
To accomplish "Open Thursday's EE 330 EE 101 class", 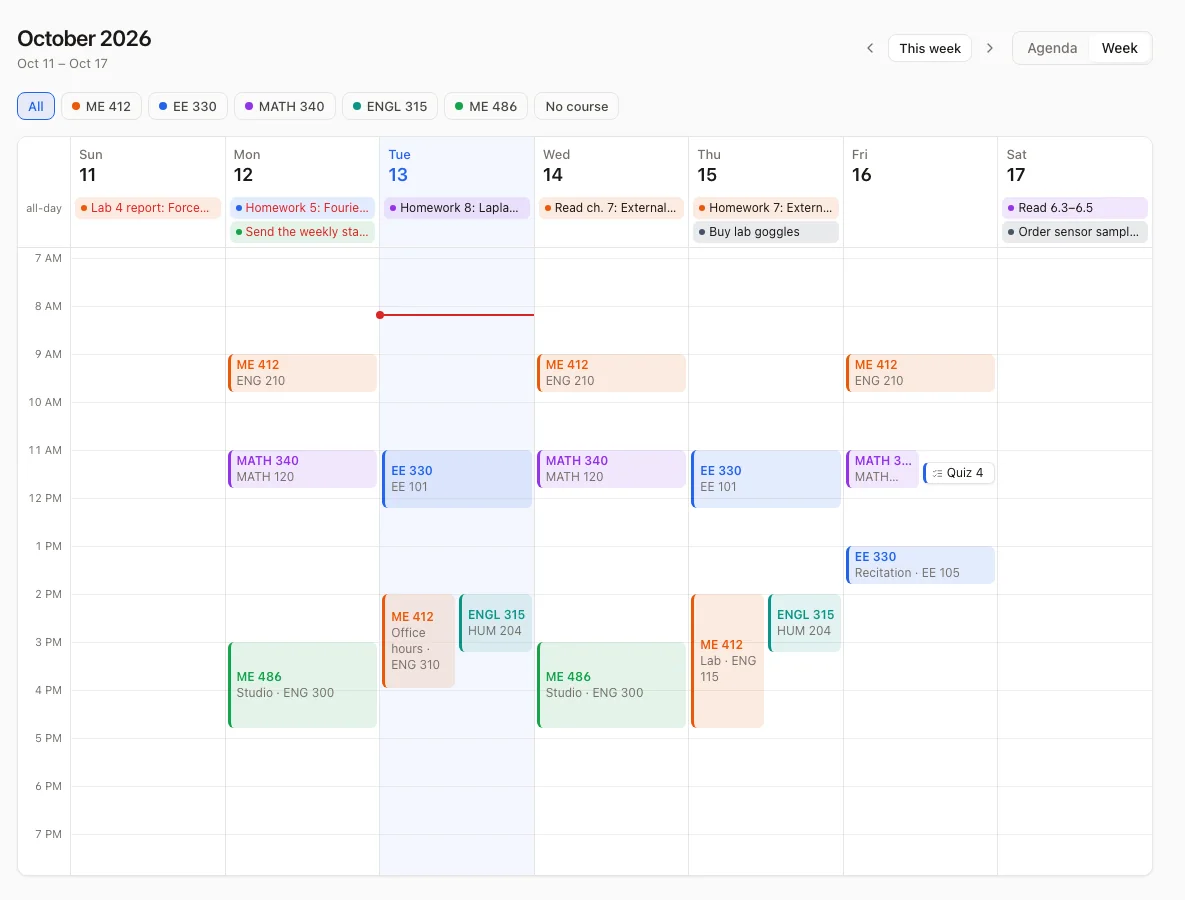I will pyautogui.click(x=766, y=478).
